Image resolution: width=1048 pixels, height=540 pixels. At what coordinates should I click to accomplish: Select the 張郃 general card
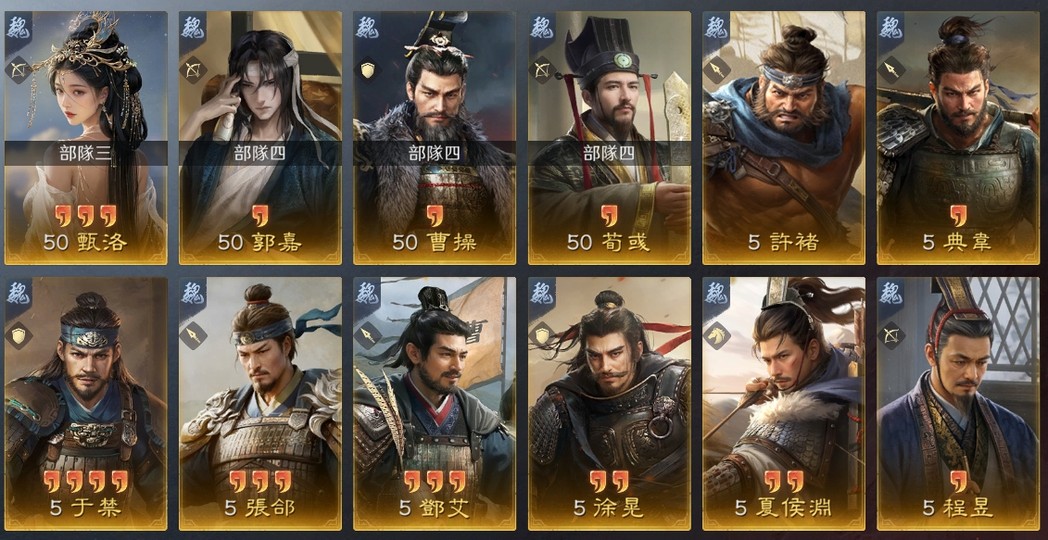(x=260, y=404)
